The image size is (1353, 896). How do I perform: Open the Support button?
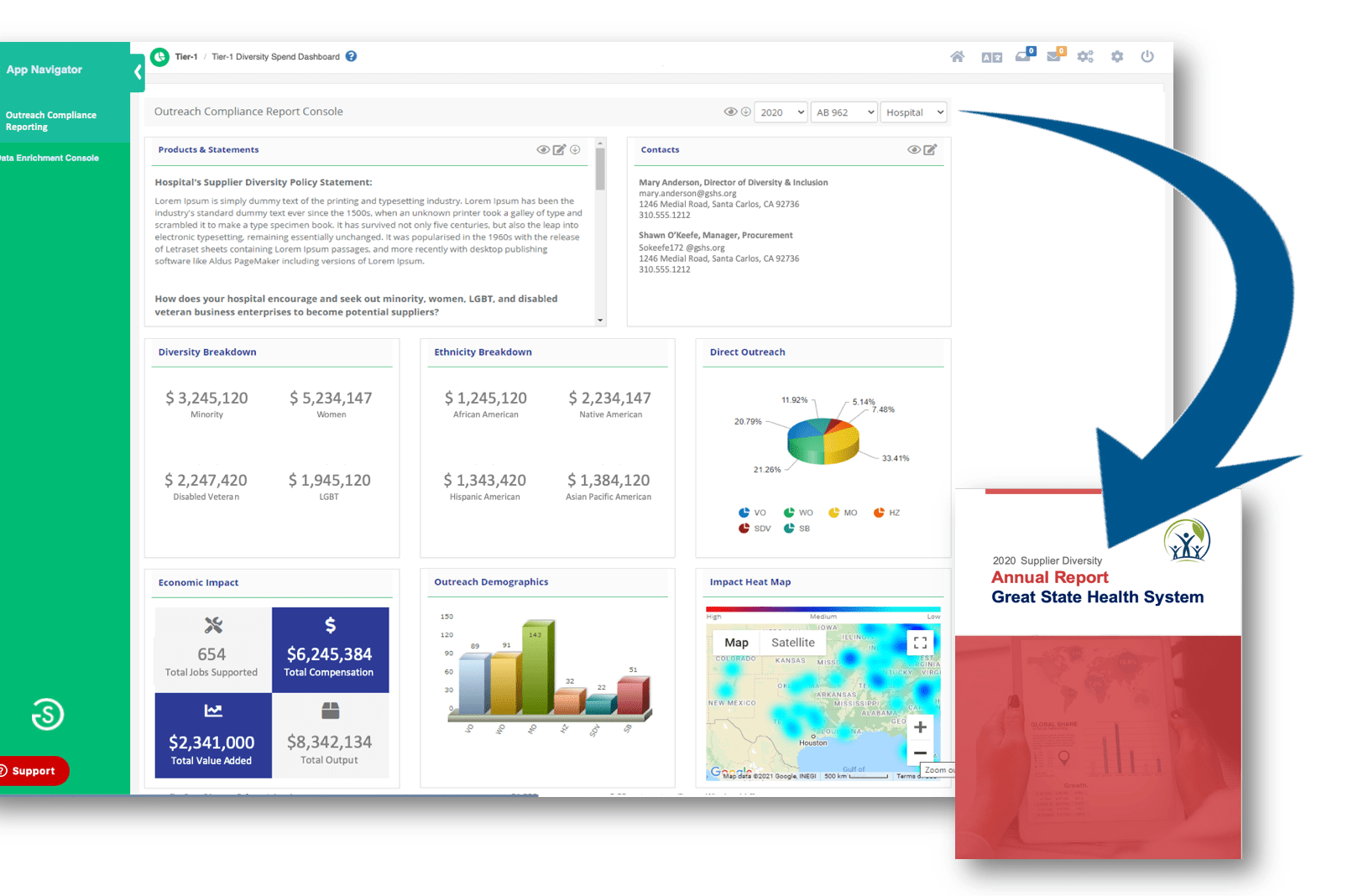pyautogui.click(x=33, y=771)
